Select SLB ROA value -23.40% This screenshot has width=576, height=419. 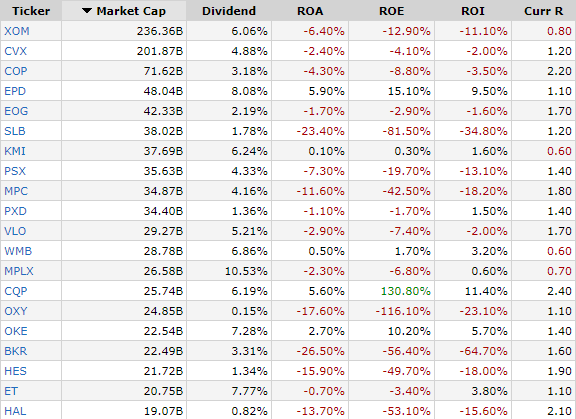321,131
